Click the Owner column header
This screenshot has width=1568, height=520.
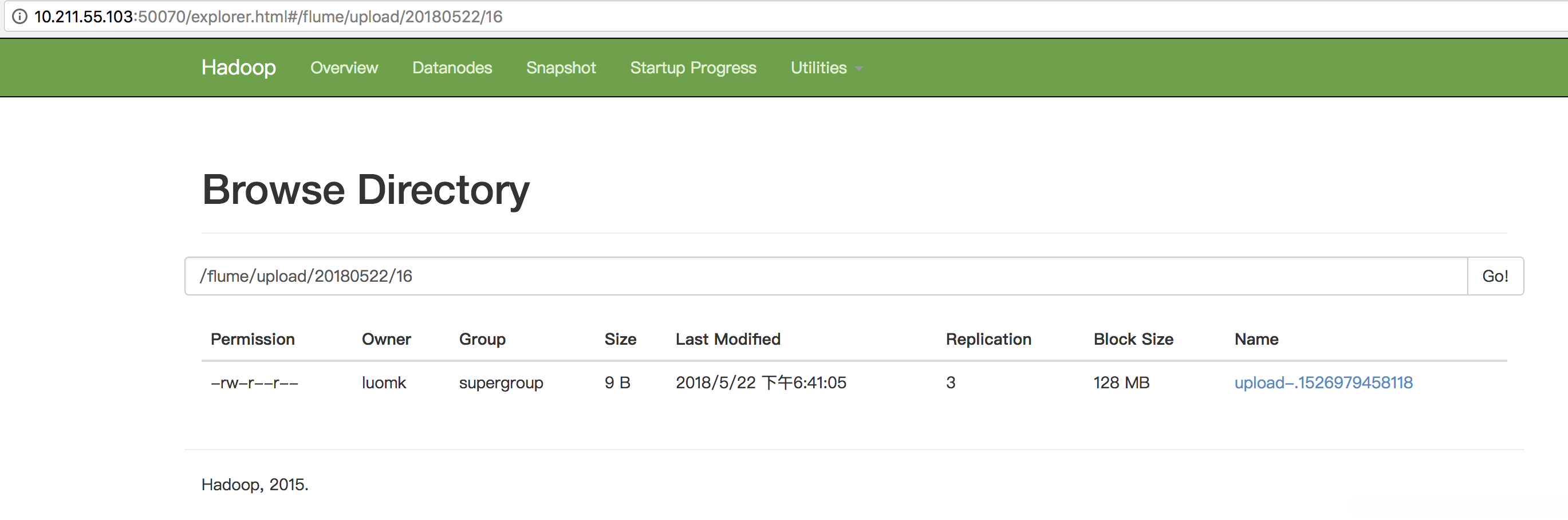386,339
